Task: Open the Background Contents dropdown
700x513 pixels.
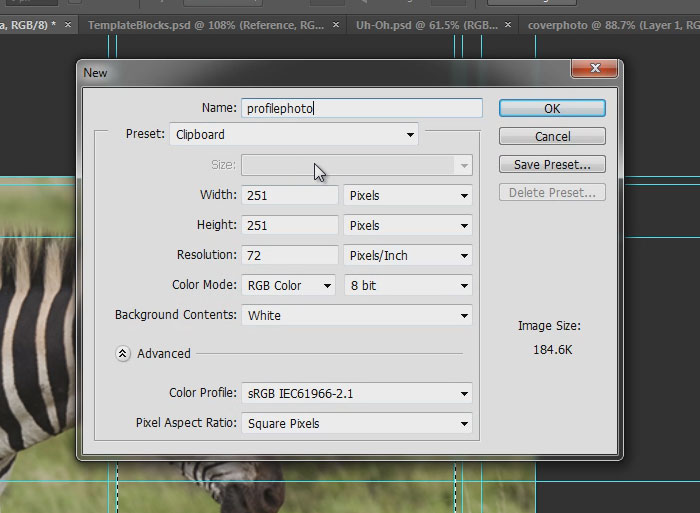Action: tap(357, 315)
